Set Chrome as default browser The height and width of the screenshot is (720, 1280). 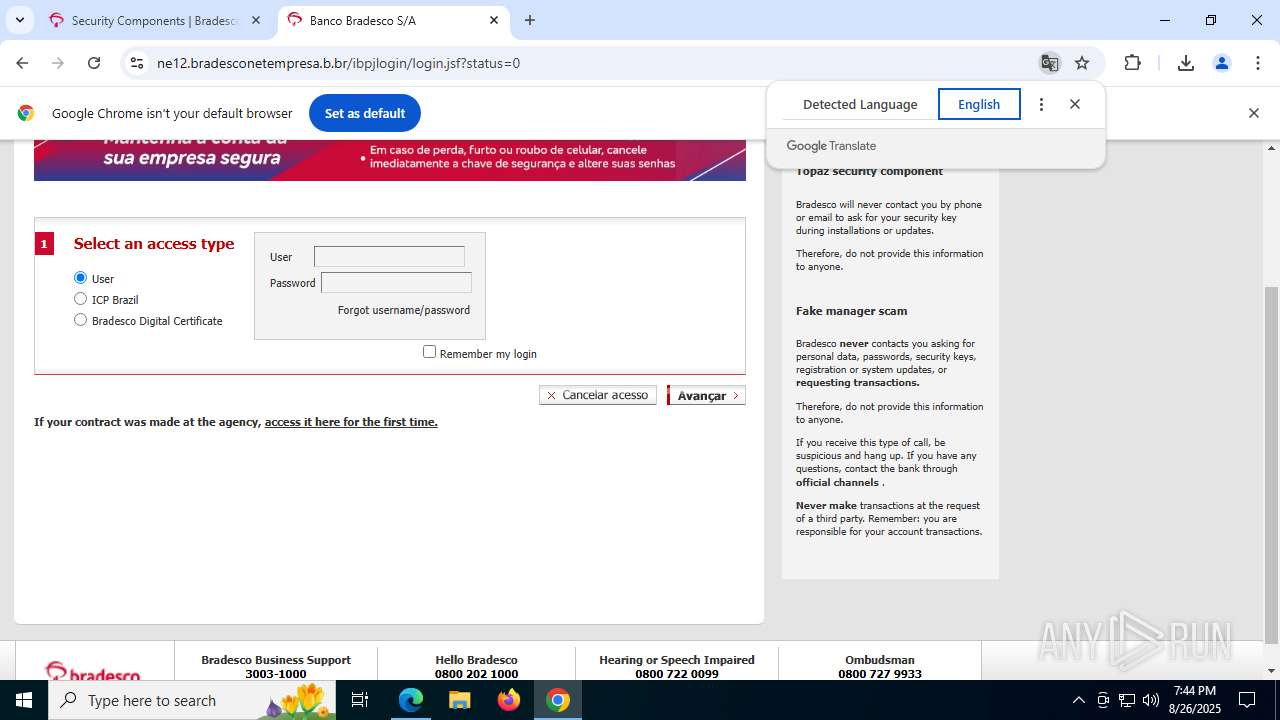coord(365,113)
